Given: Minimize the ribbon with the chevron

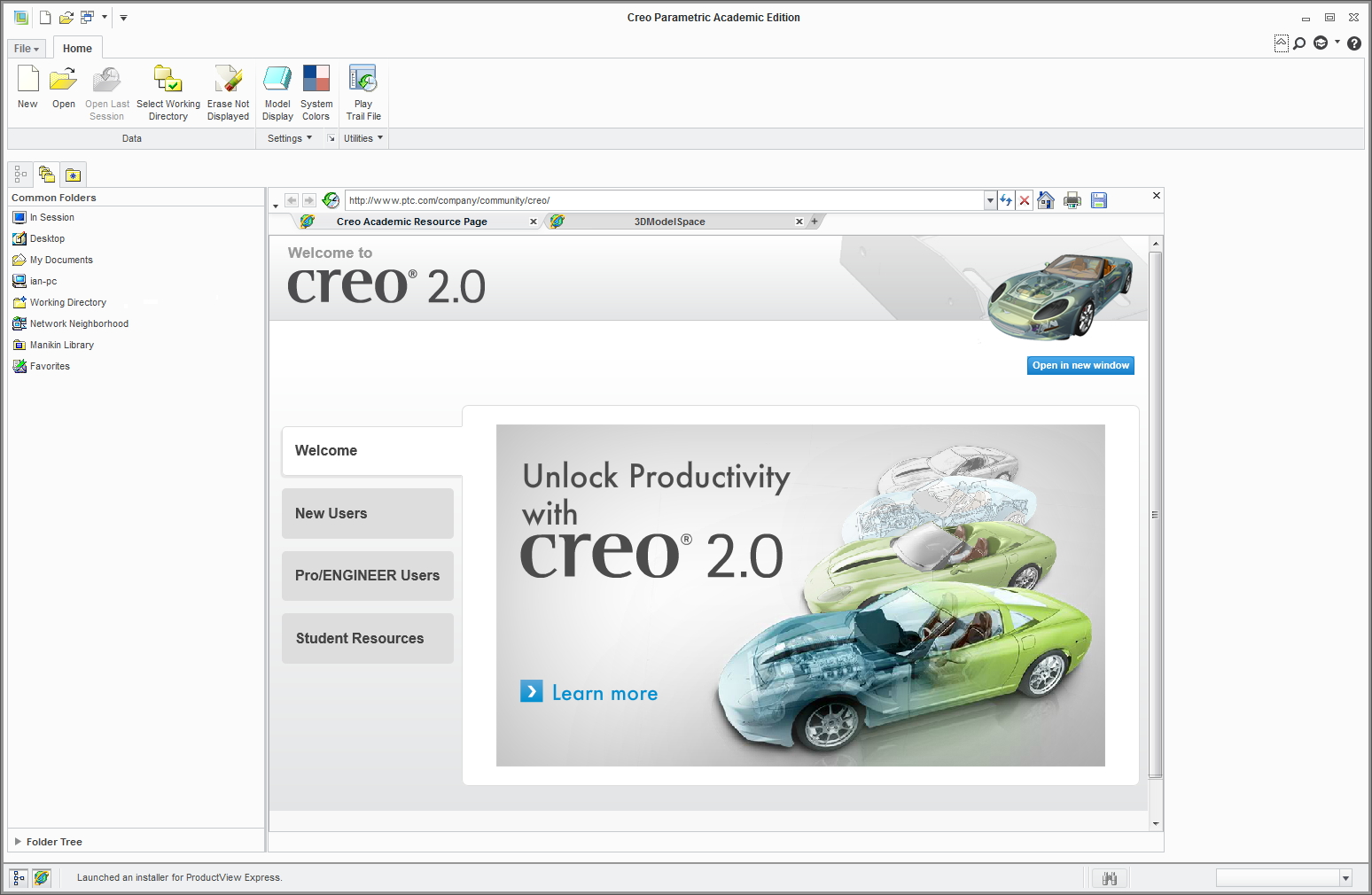Looking at the screenshot, I should (x=1282, y=43).
